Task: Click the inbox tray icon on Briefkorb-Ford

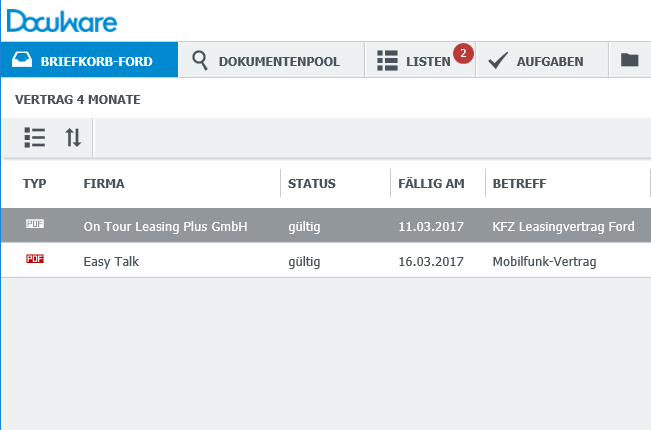Action: 22,60
